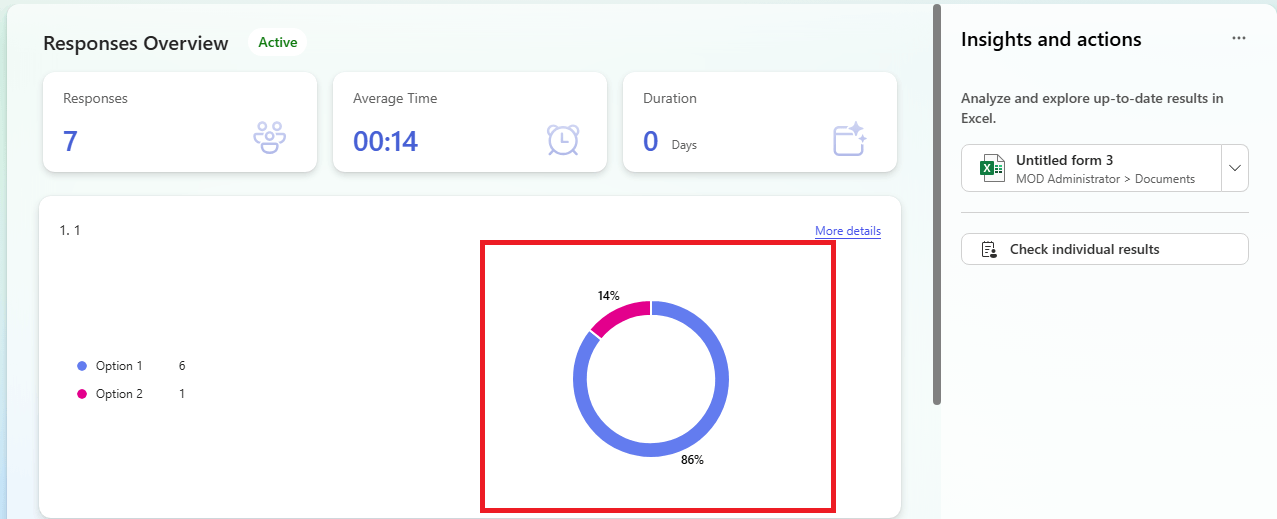1277x519 pixels.
Task: Click the Option 2 count 1
Action: coord(182,394)
